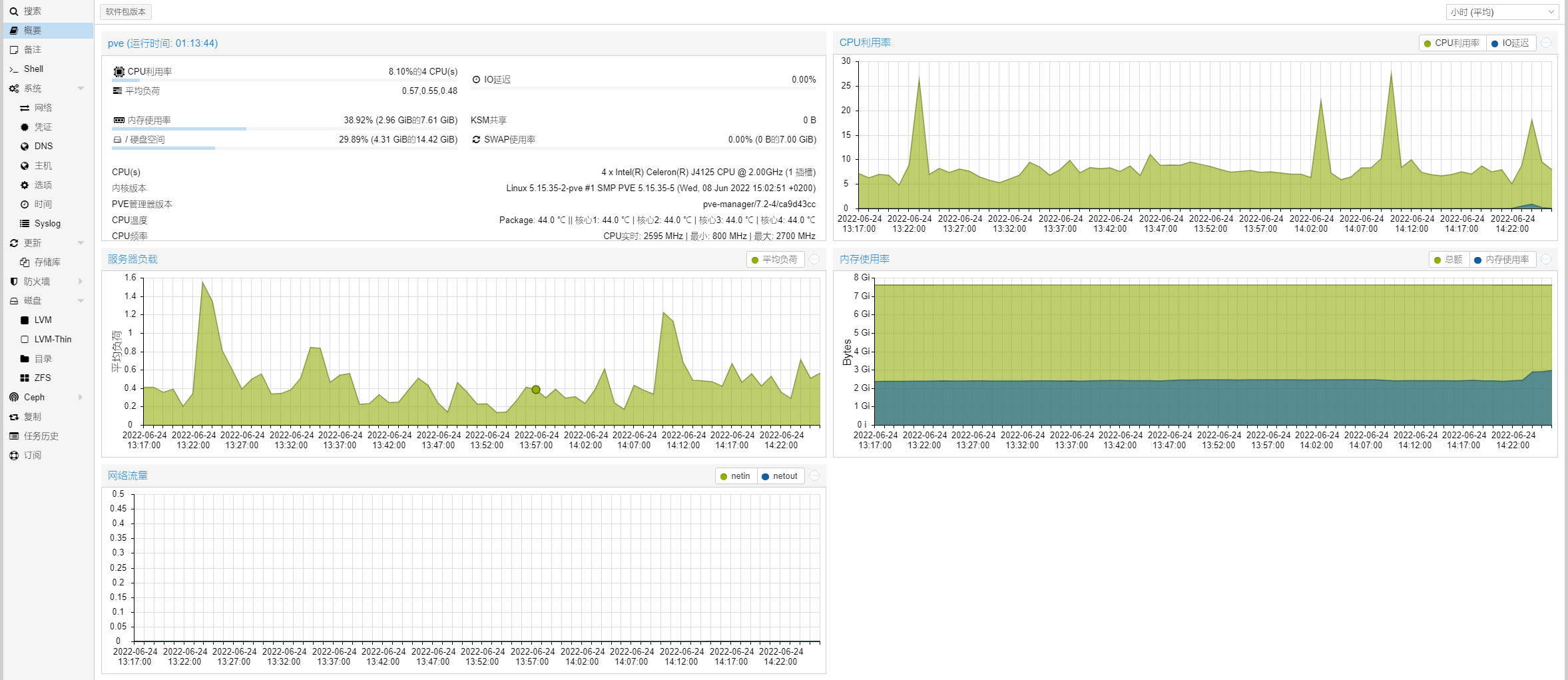Click the 软件包版本 button

click(x=126, y=12)
